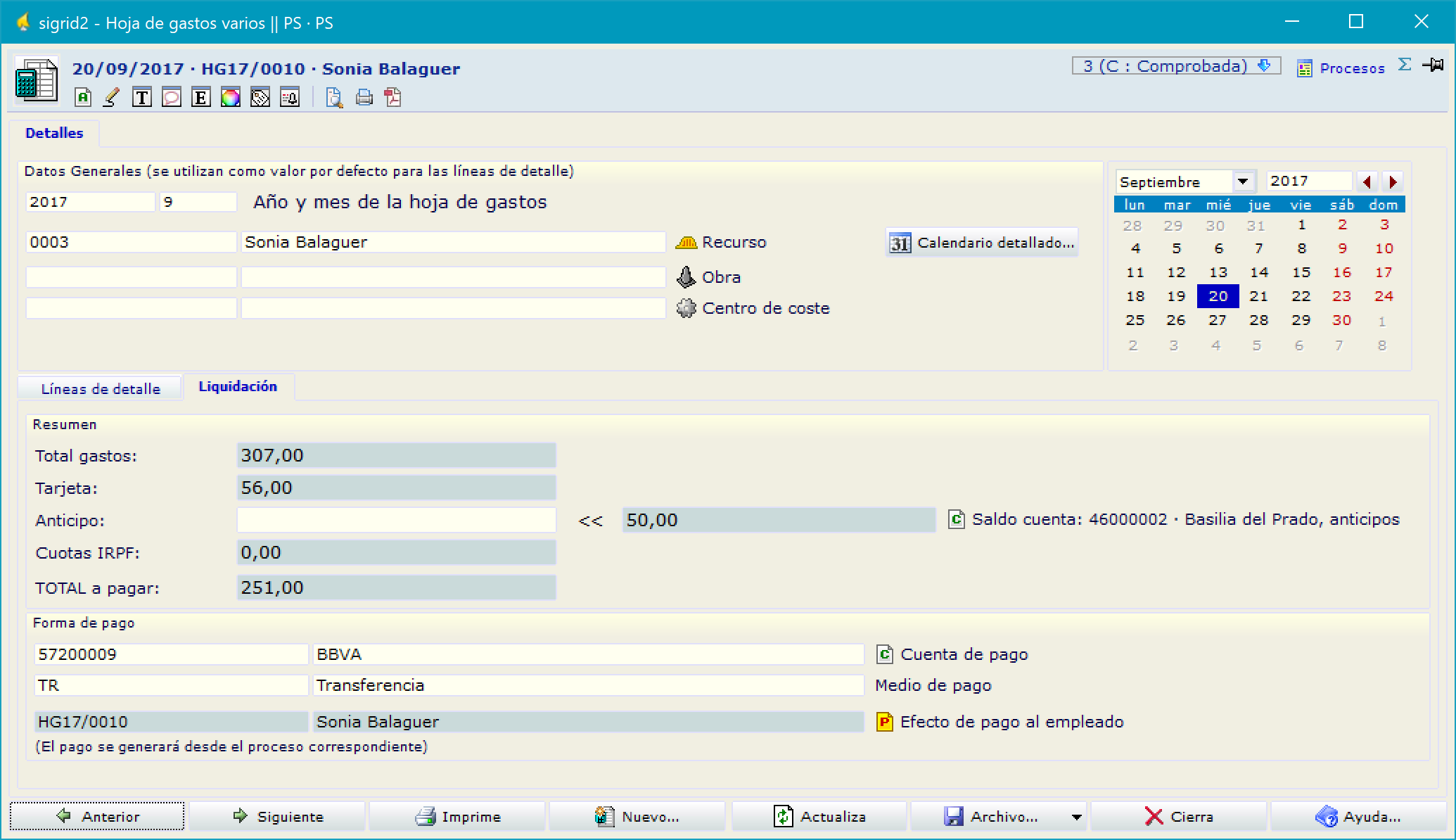The width and height of the screenshot is (1456, 840).
Task: Click the Anterior button
Action: pos(97,816)
